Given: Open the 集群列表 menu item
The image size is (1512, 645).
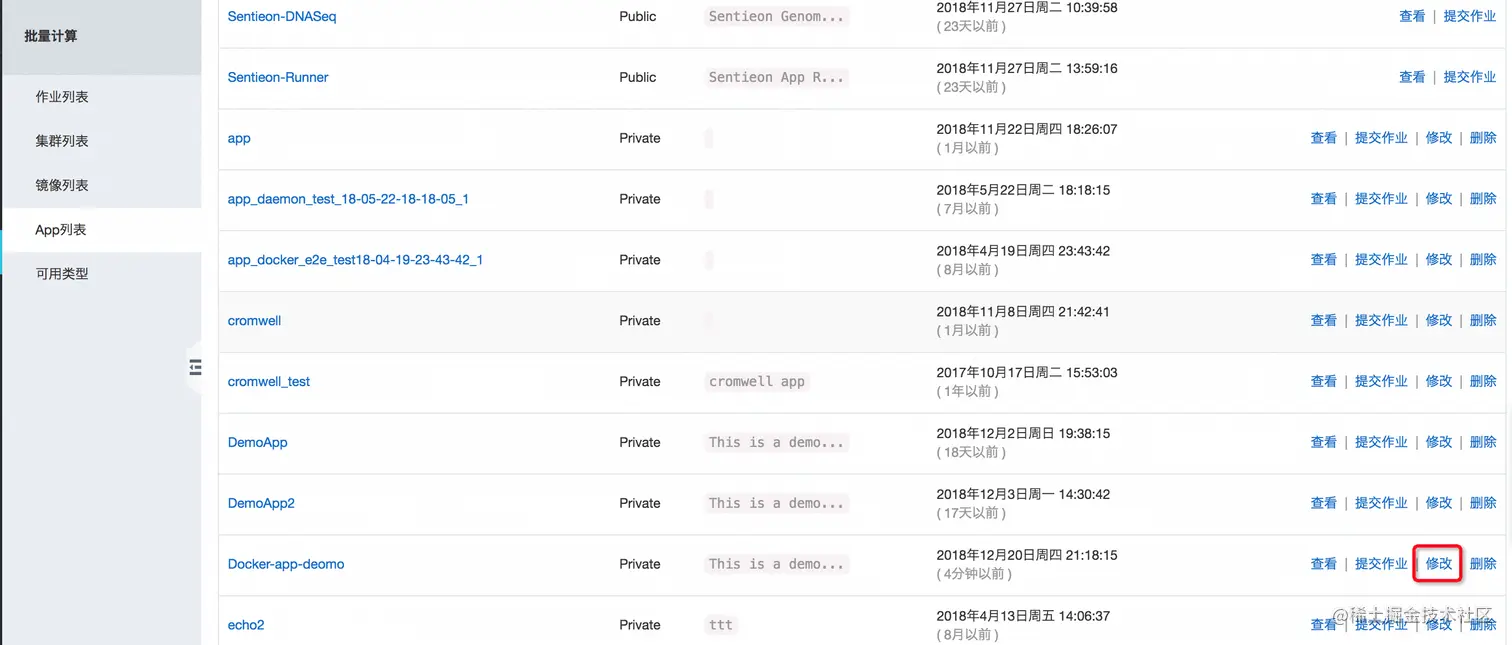Looking at the screenshot, I should tap(62, 141).
